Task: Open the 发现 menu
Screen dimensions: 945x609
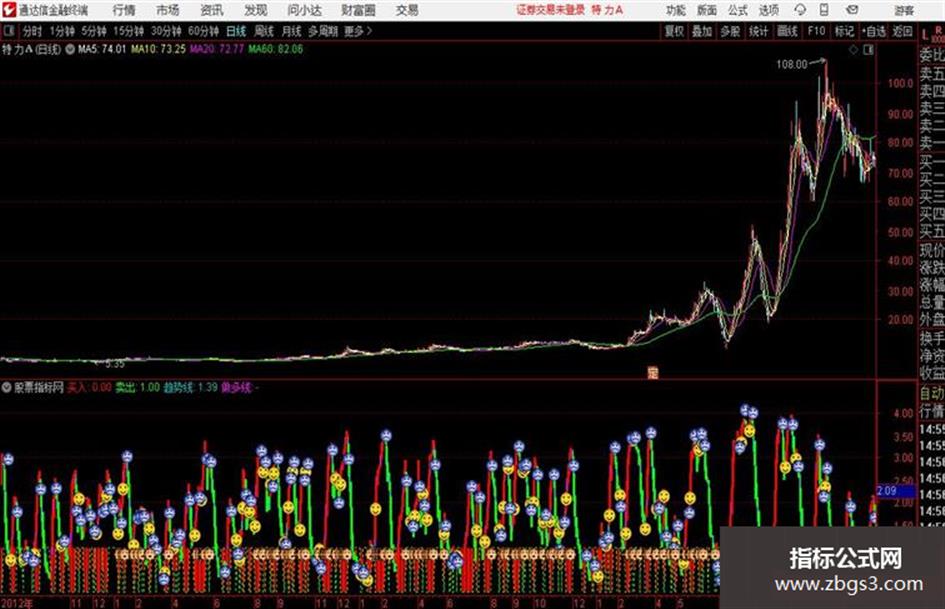Action: click(256, 10)
